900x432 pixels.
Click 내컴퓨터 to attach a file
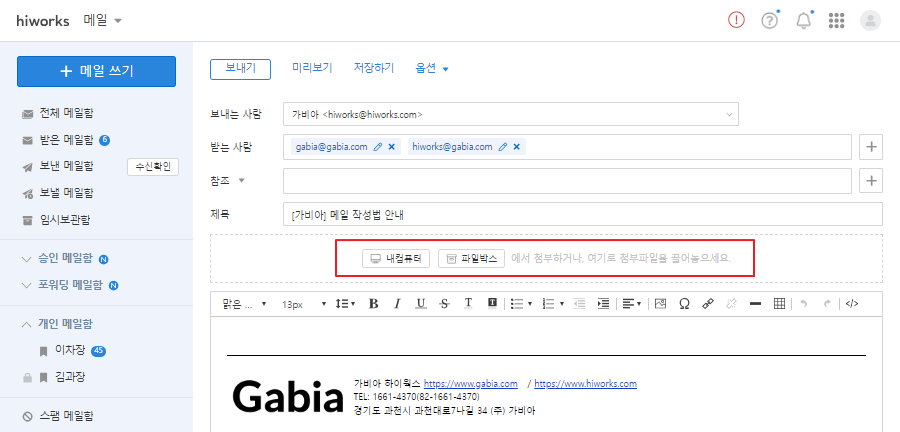click(x=397, y=258)
